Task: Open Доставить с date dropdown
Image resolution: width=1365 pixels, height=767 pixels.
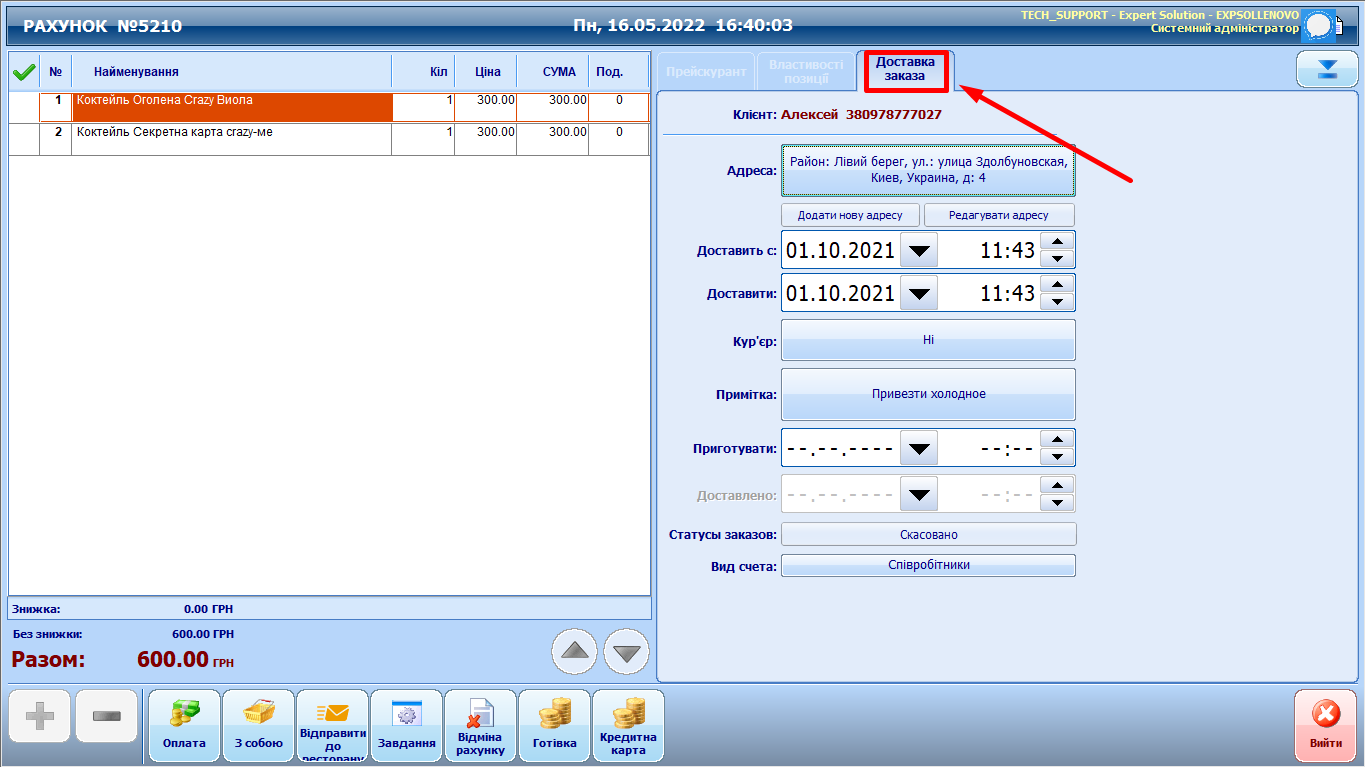Action: pos(919,250)
